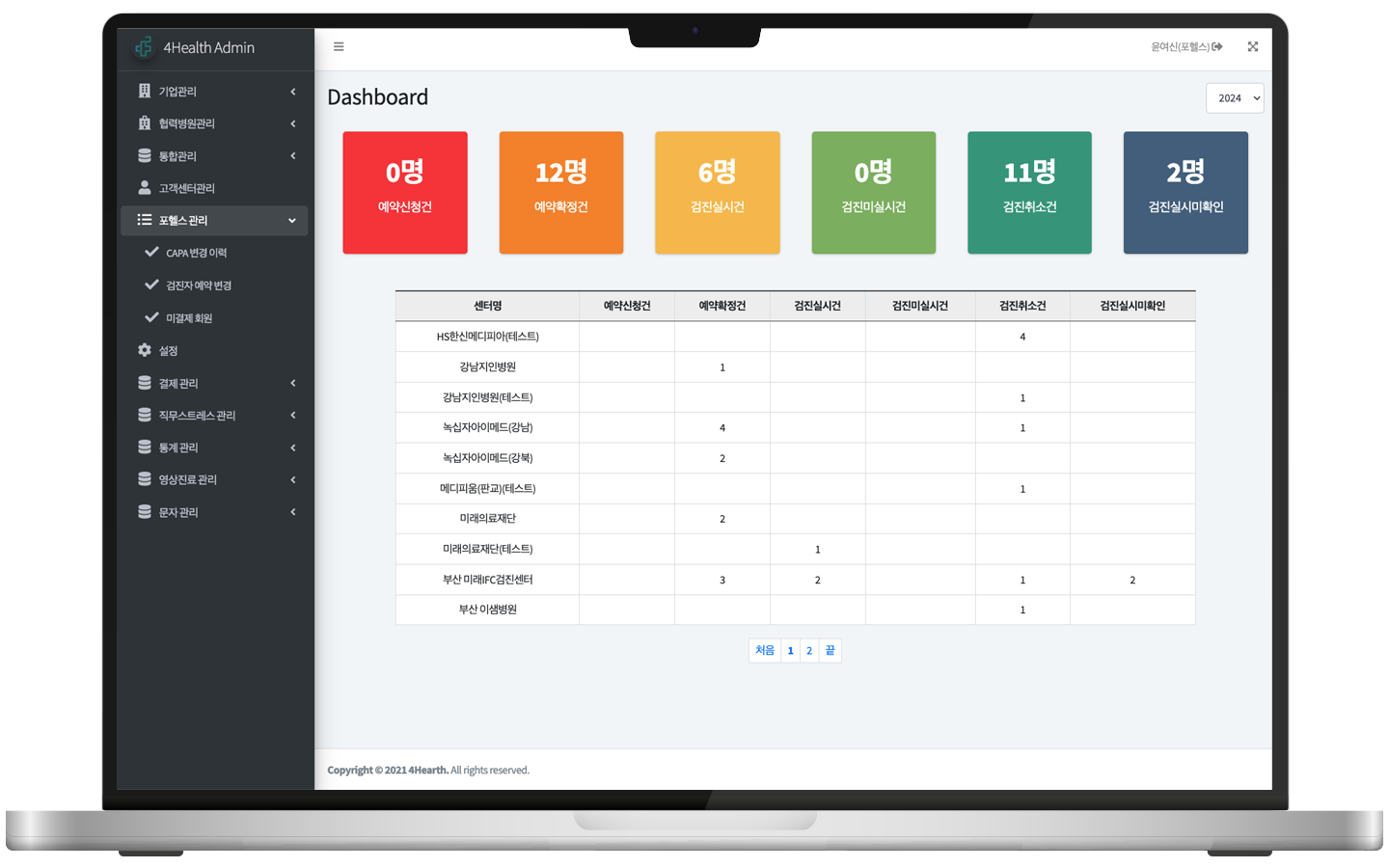Open 검진자 예약 변경 in sidebar
The height and width of the screenshot is (868, 1389).
point(199,285)
